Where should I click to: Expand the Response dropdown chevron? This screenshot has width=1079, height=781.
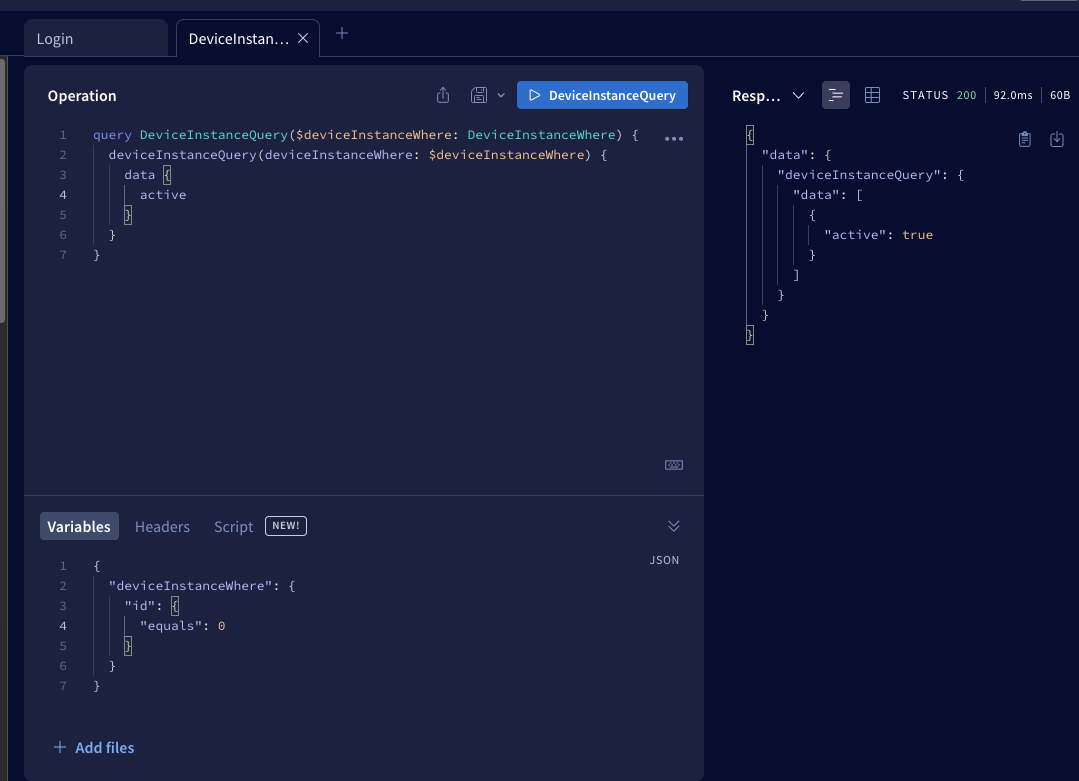click(x=798, y=95)
